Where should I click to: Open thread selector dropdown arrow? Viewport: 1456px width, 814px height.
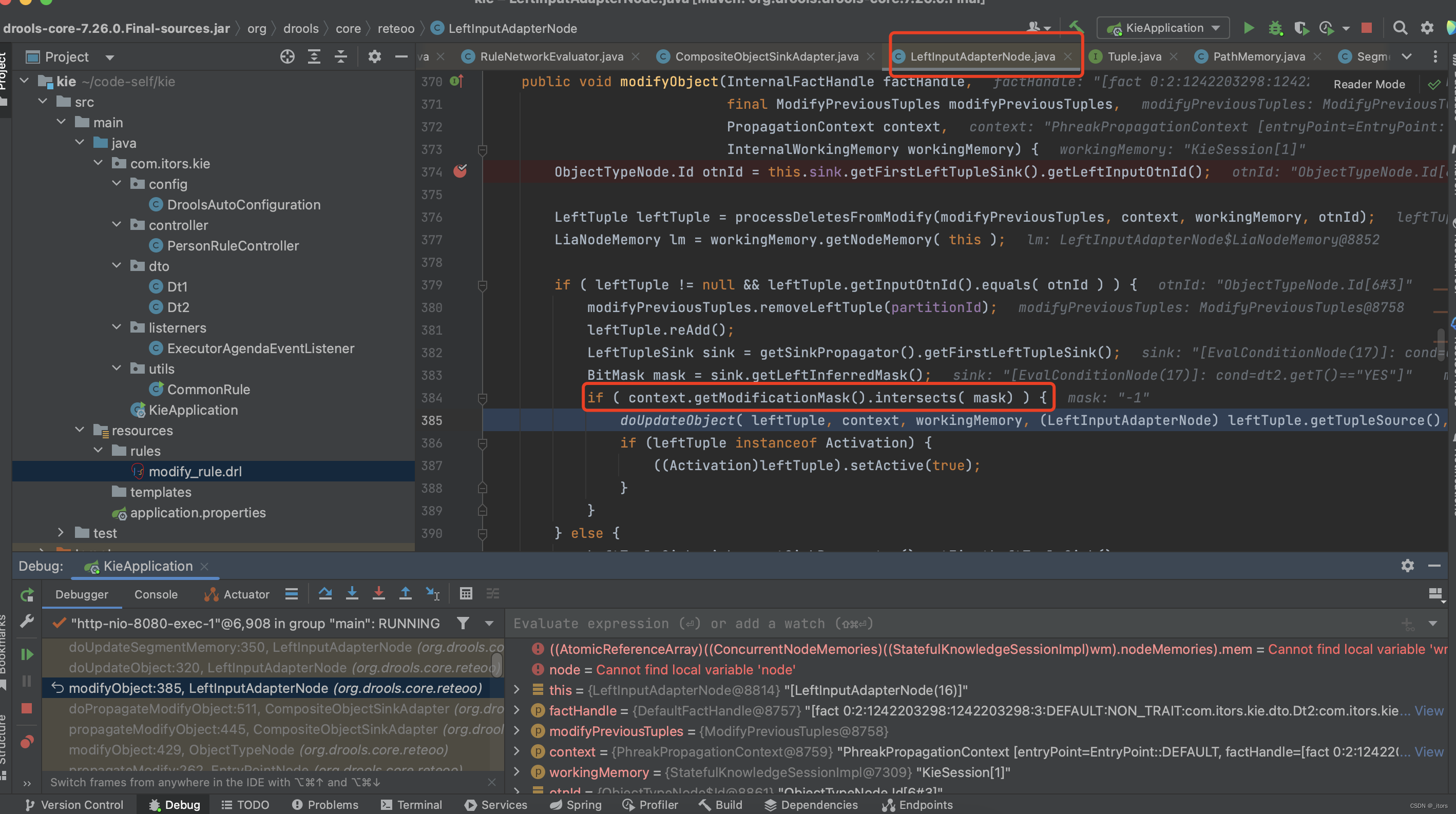pyautogui.click(x=489, y=623)
